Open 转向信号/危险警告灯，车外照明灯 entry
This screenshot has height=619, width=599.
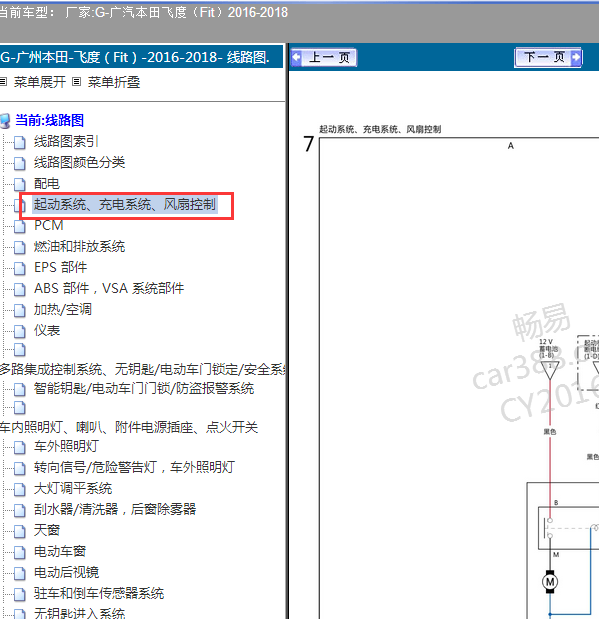coord(134,467)
